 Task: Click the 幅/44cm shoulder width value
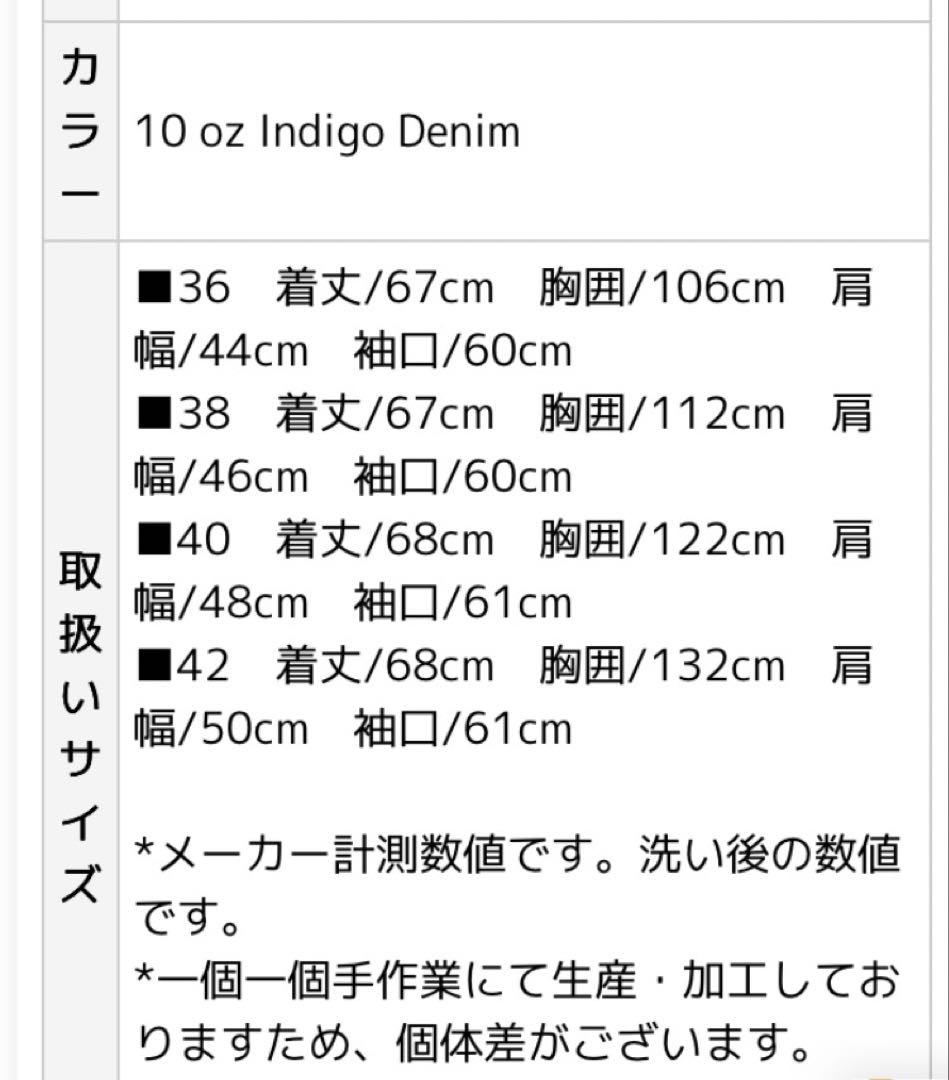click(221, 352)
